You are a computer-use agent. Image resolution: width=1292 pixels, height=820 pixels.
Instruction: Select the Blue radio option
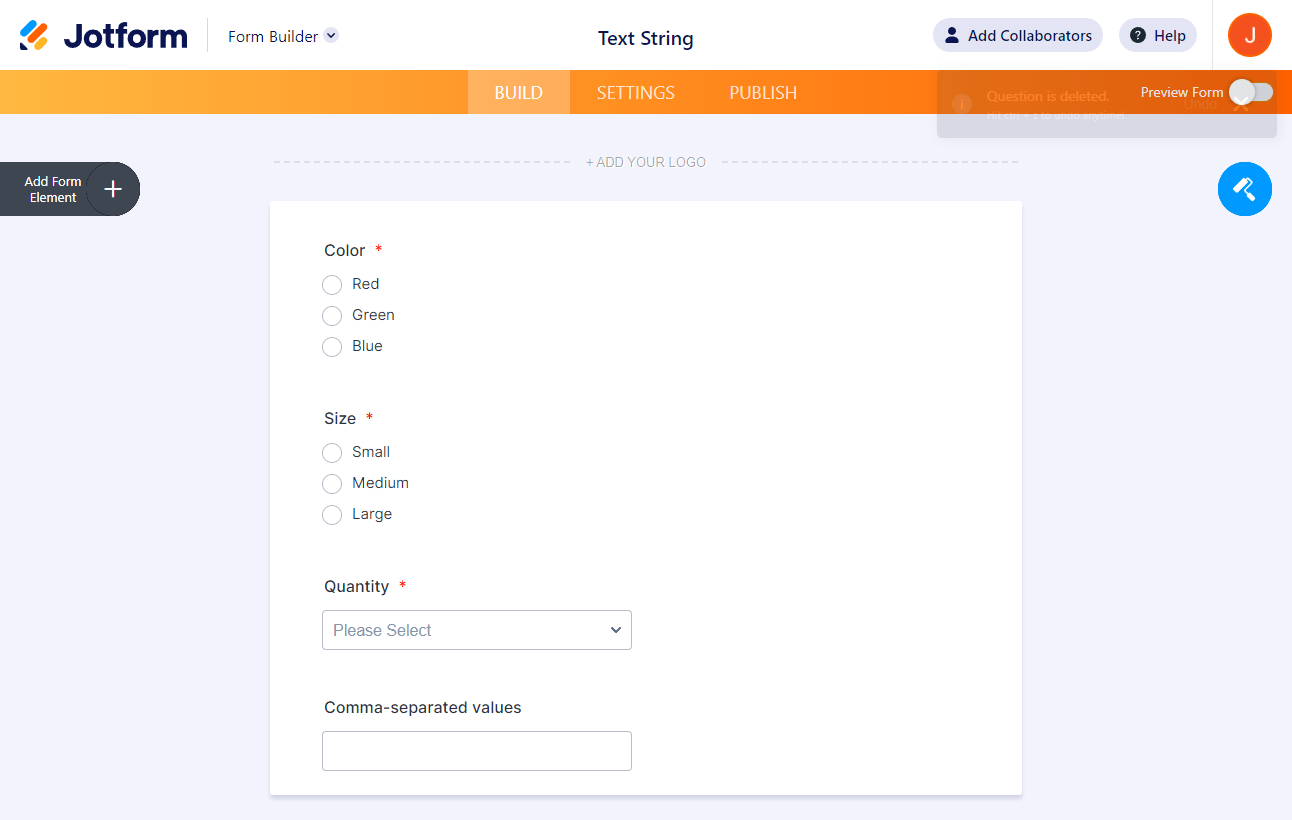pos(332,347)
